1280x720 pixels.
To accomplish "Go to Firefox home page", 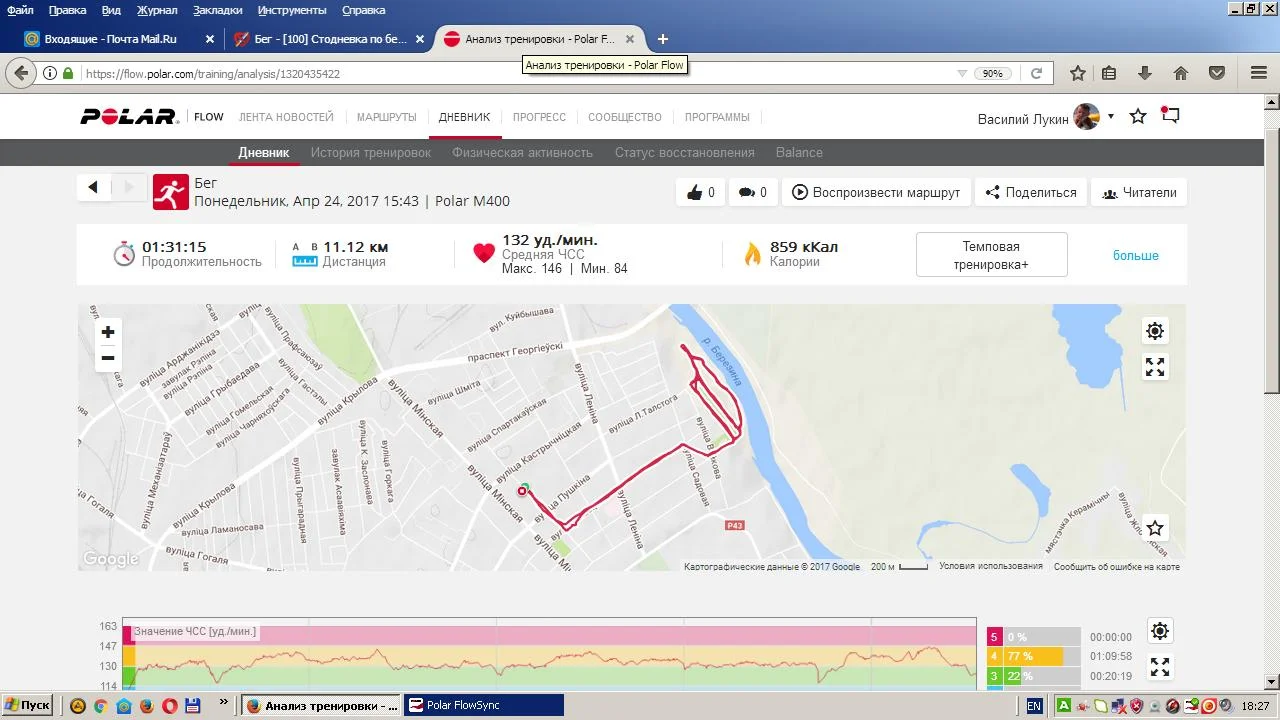I will click(1181, 73).
